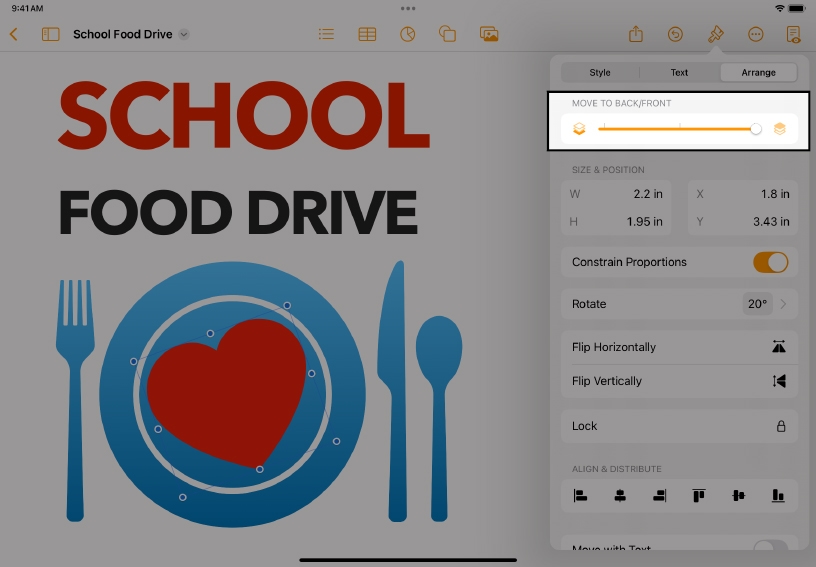This screenshot has height=567, width=816.
Task: Open the insert media menu
Action: click(489, 34)
